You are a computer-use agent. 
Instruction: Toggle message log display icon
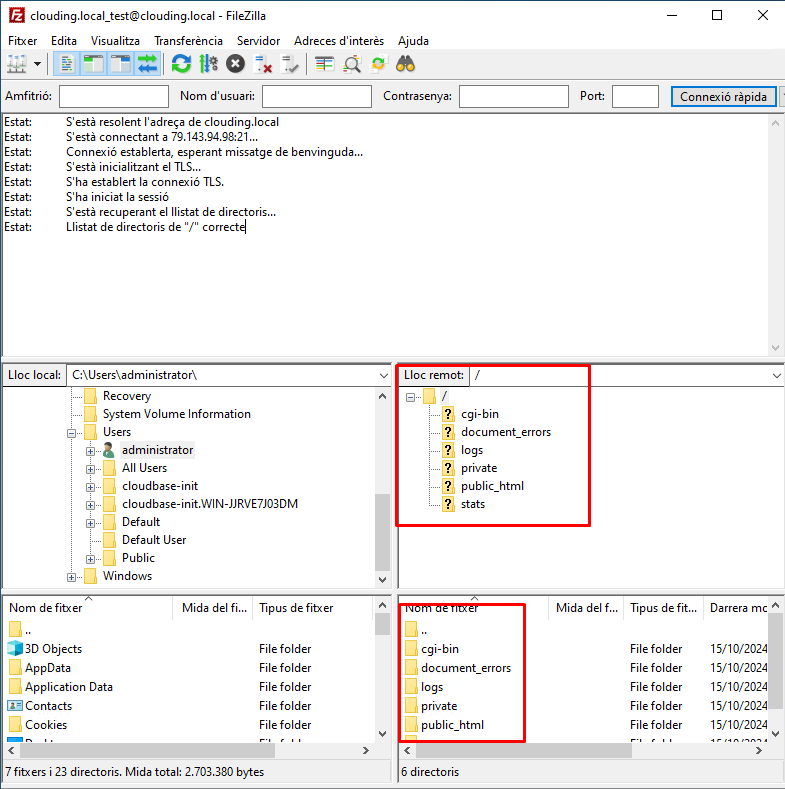[x=66, y=64]
